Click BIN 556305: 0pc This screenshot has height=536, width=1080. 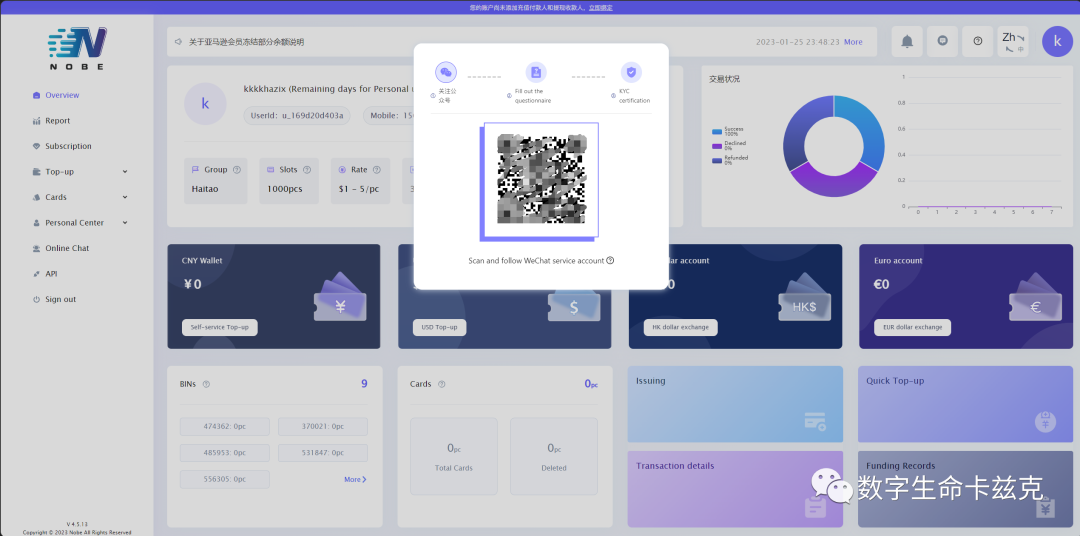coord(225,480)
